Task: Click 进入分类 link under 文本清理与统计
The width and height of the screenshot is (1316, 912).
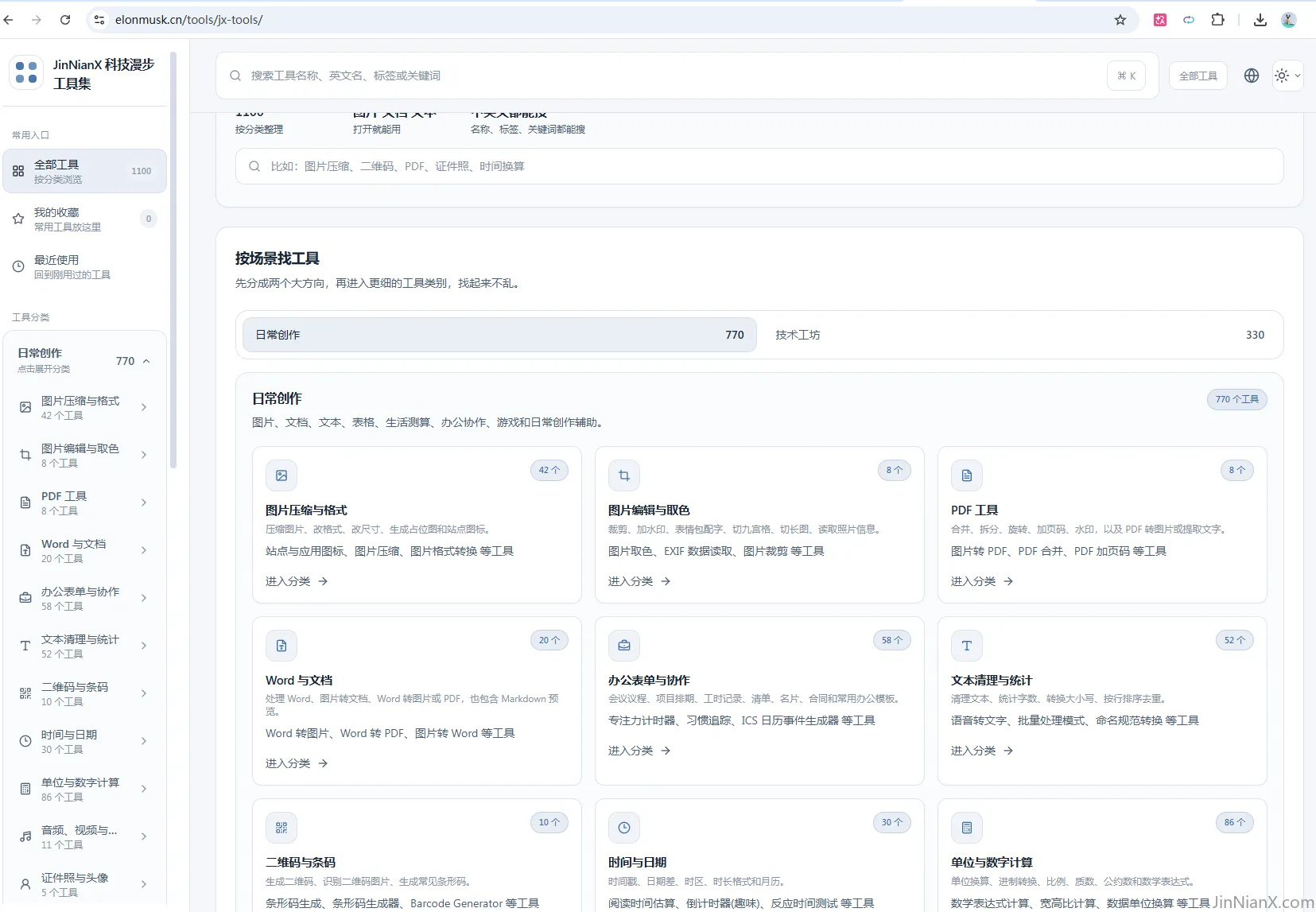Action: (982, 751)
